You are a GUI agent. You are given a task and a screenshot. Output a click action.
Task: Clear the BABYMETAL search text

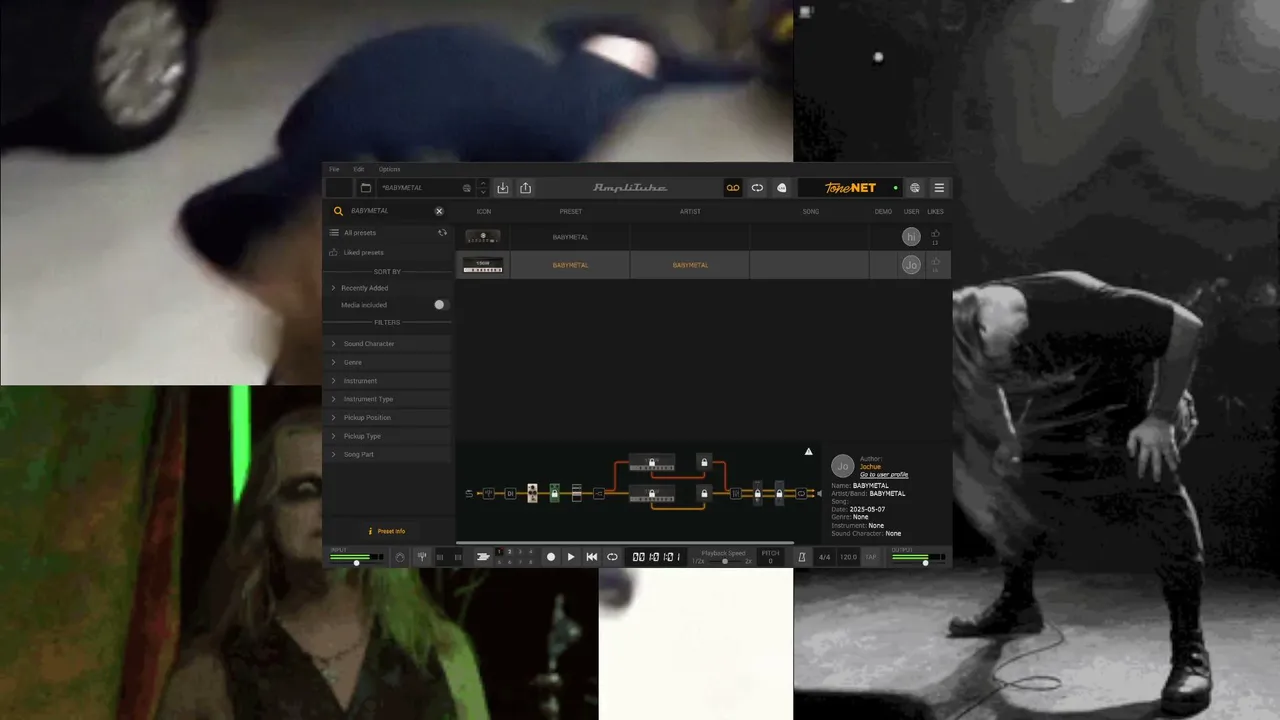pos(439,211)
